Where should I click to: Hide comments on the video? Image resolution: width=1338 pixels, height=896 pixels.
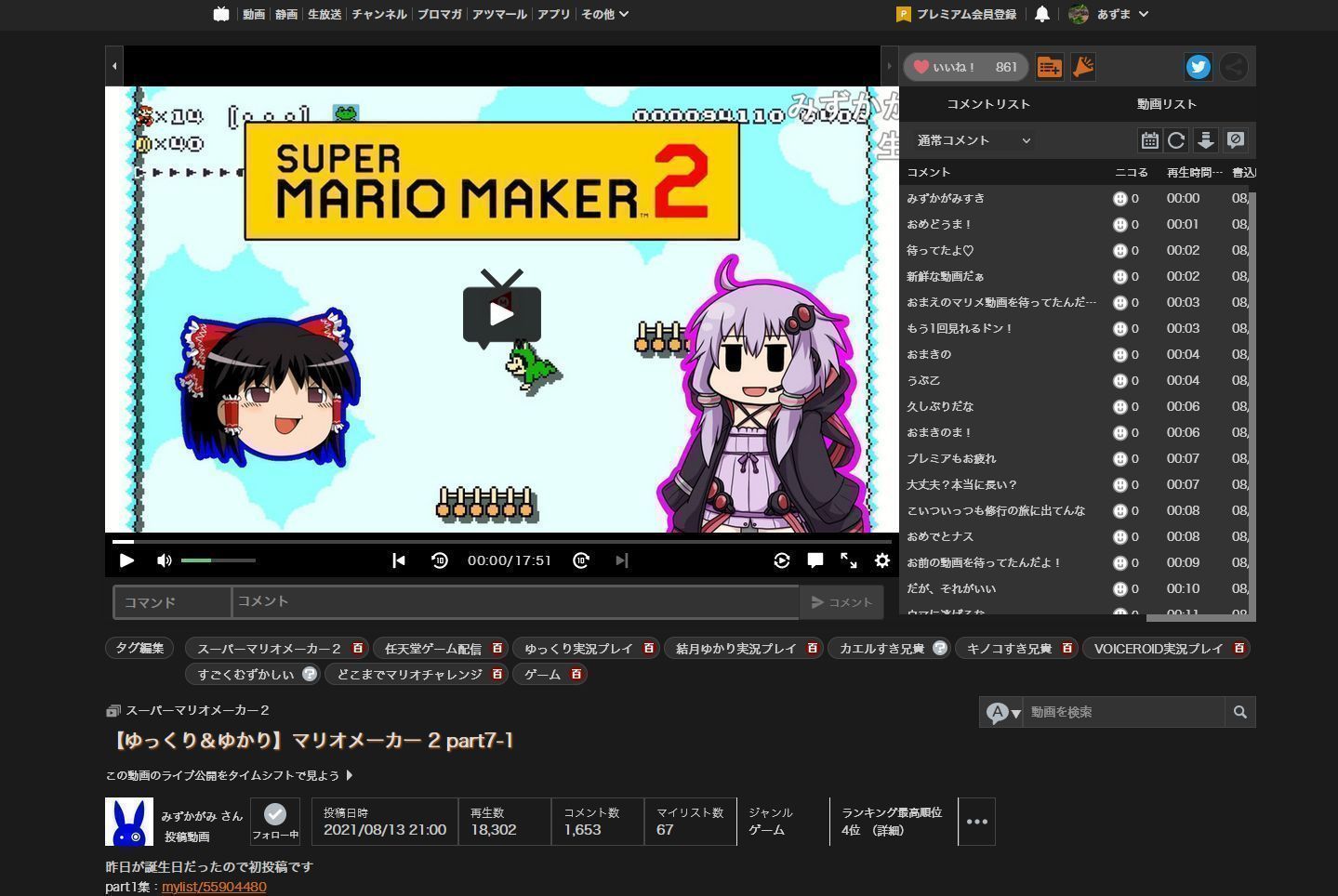[815, 560]
